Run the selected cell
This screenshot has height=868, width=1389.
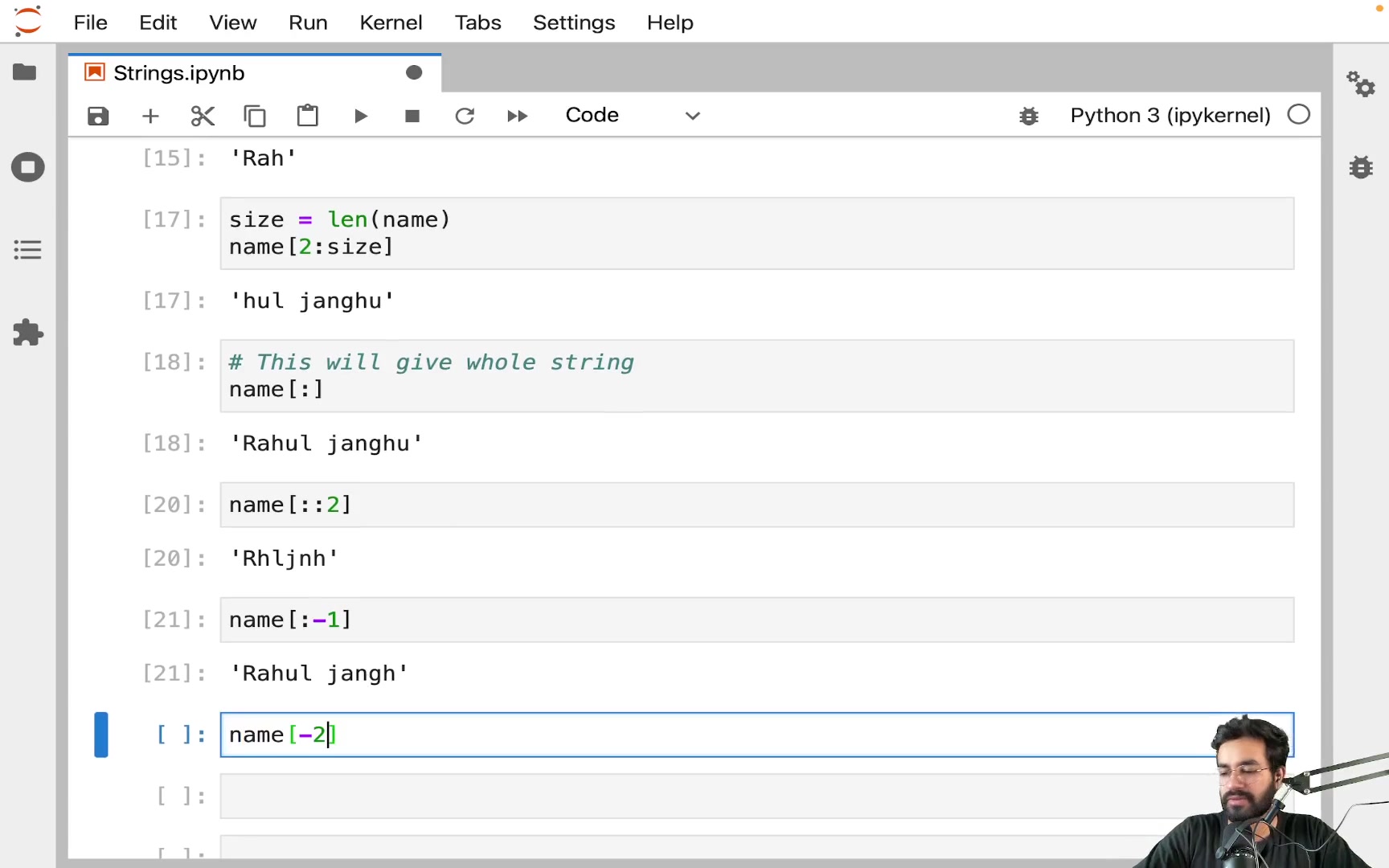pos(360,116)
